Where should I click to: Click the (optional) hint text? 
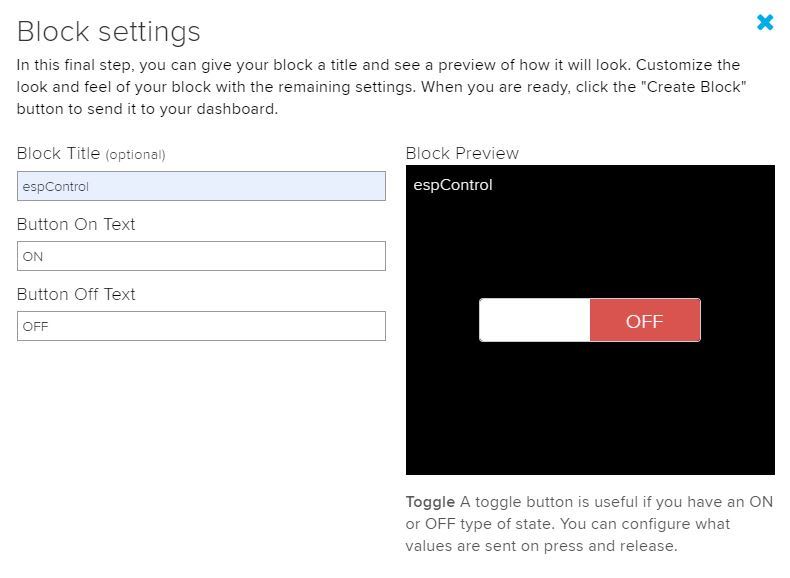pos(135,155)
